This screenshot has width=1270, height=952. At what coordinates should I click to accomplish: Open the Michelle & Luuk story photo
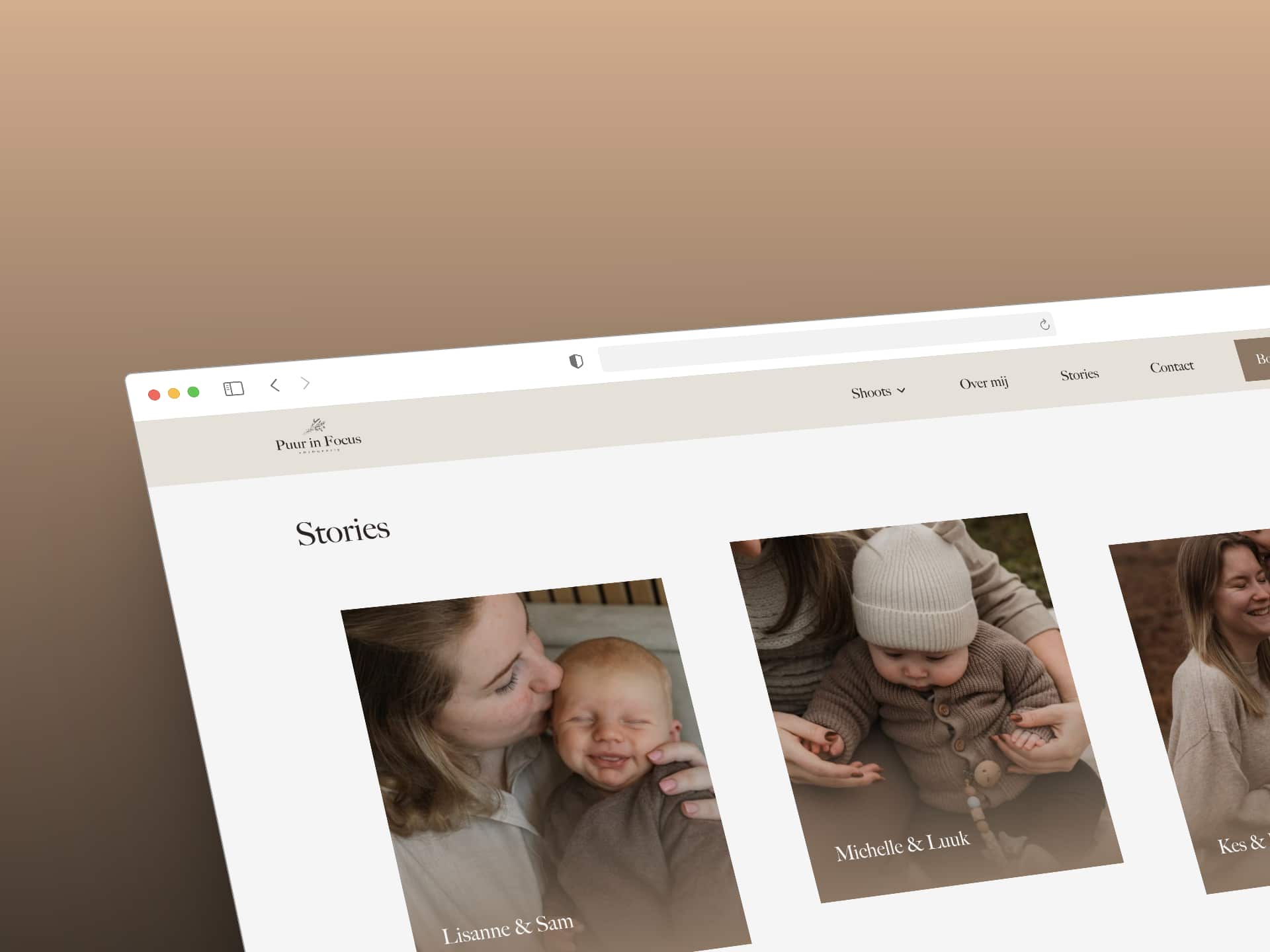click(926, 707)
